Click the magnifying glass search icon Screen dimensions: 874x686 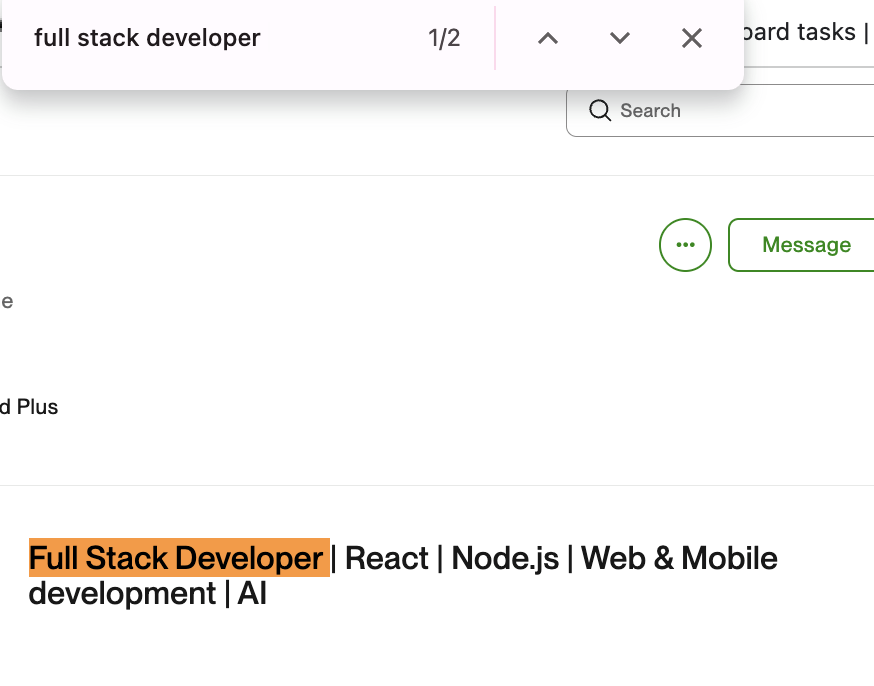pos(600,111)
